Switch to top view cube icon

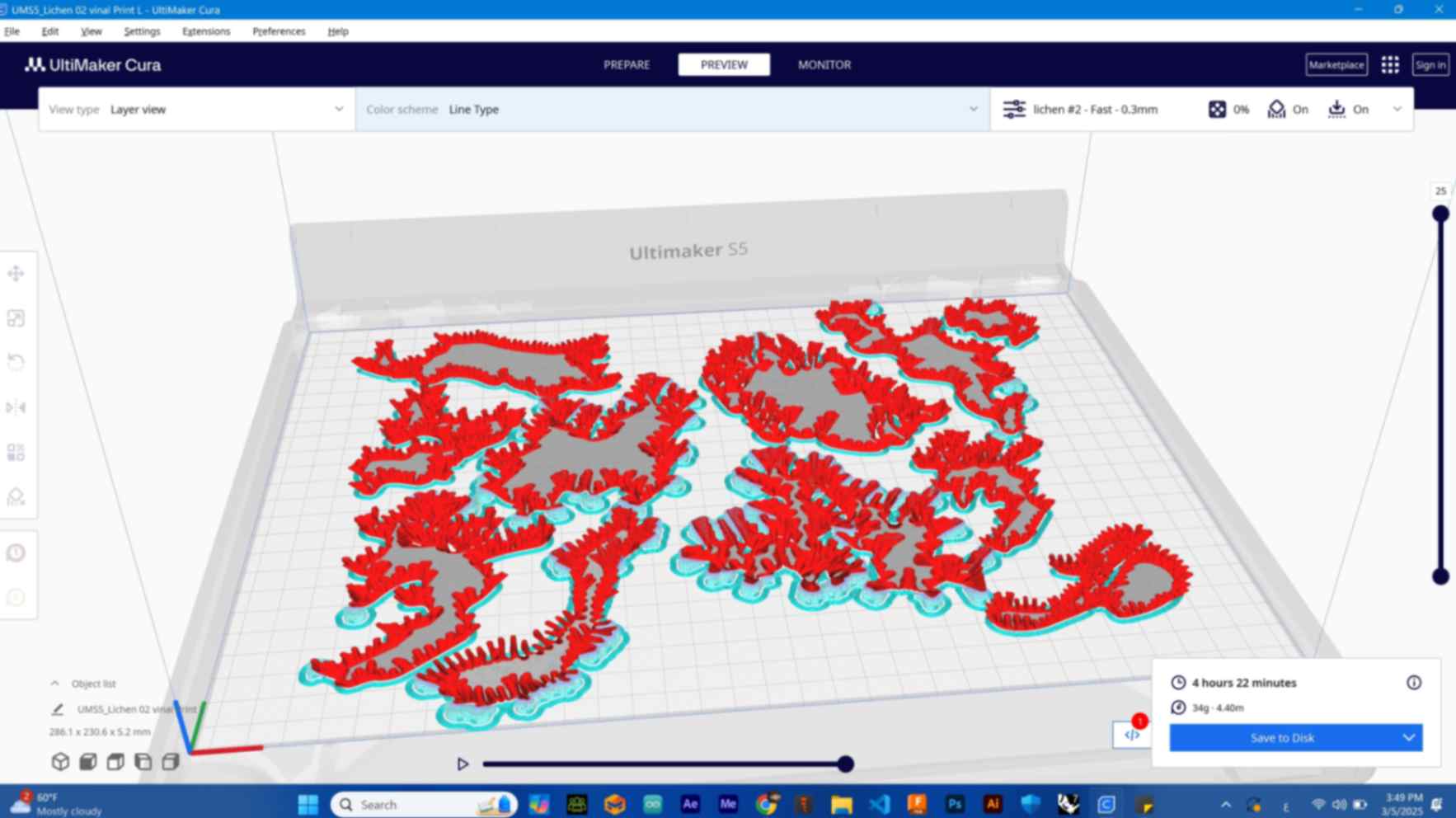pos(115,761)
